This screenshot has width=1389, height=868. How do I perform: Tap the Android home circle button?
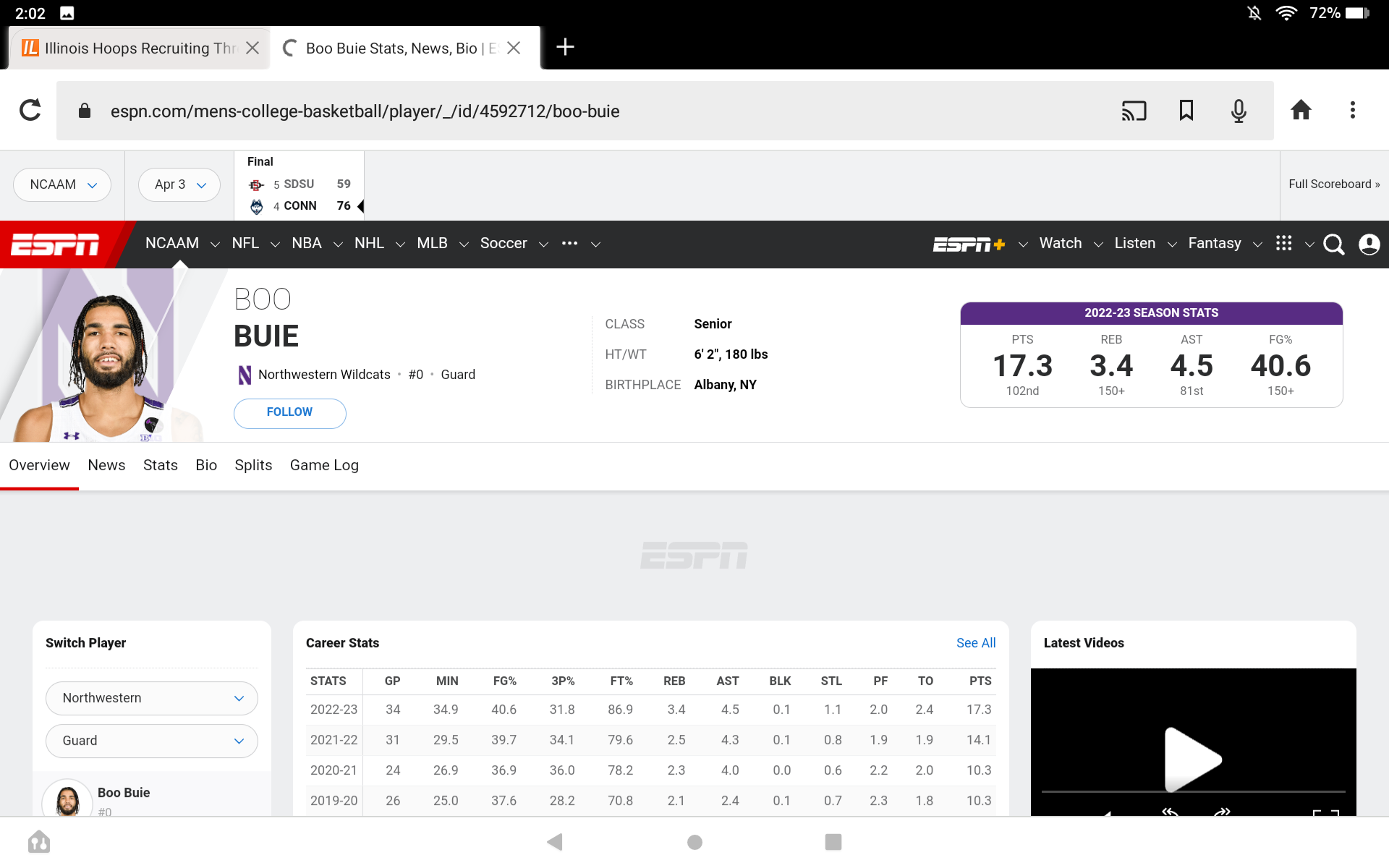(694, 842)
